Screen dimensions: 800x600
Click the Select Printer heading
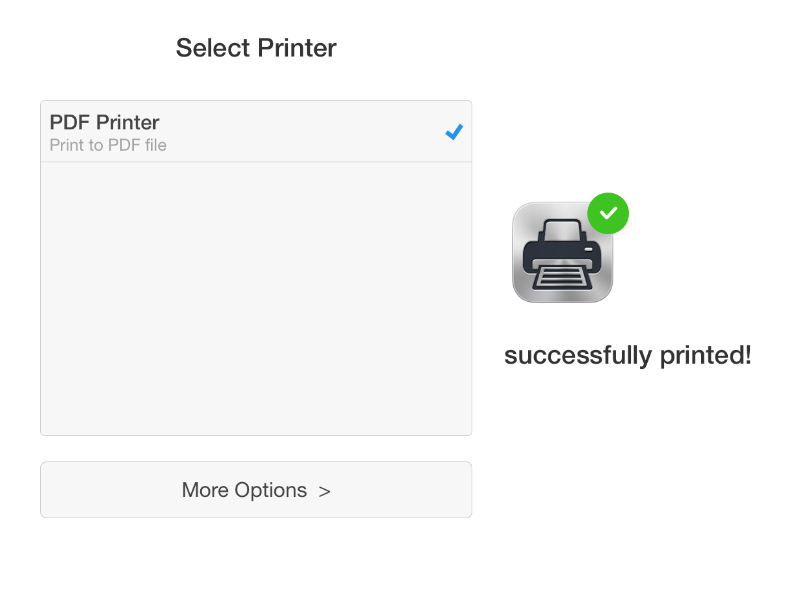256,47
